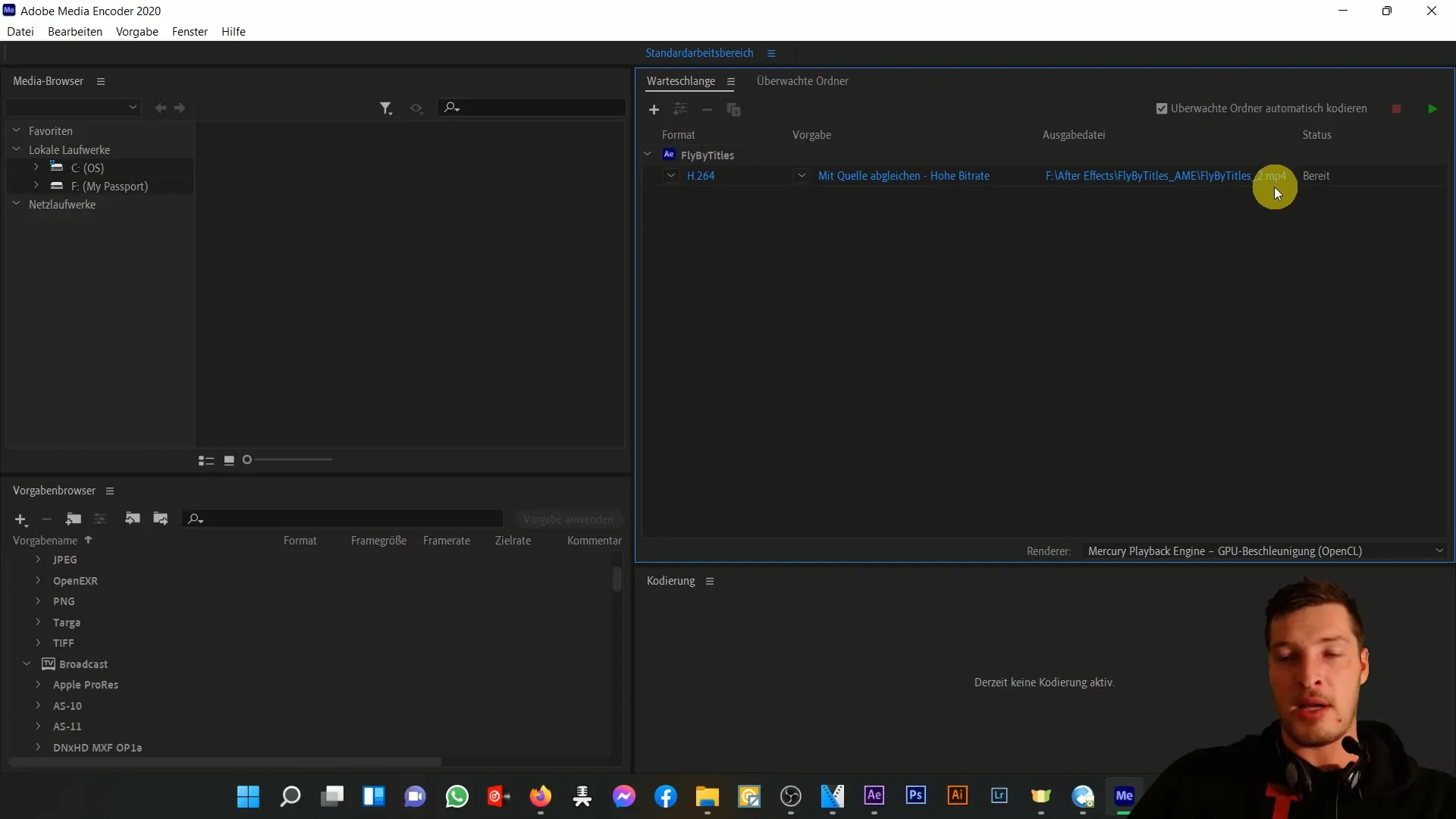Screen dimensions: 1456x819
Task: Click the Vorgabe anwenden button
Action: (567, 519)
